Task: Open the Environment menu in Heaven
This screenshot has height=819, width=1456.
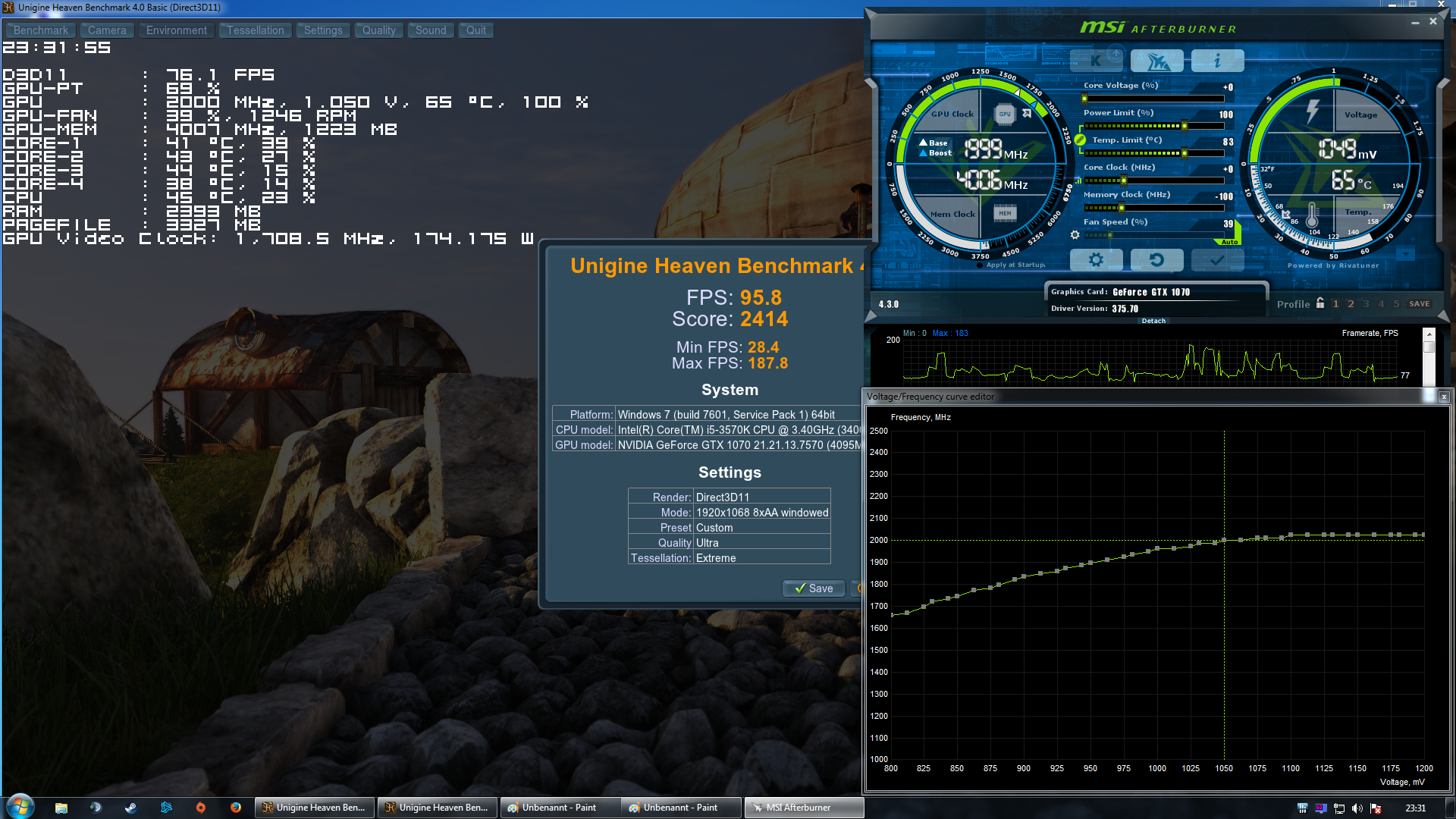Action: click(176, 30)
